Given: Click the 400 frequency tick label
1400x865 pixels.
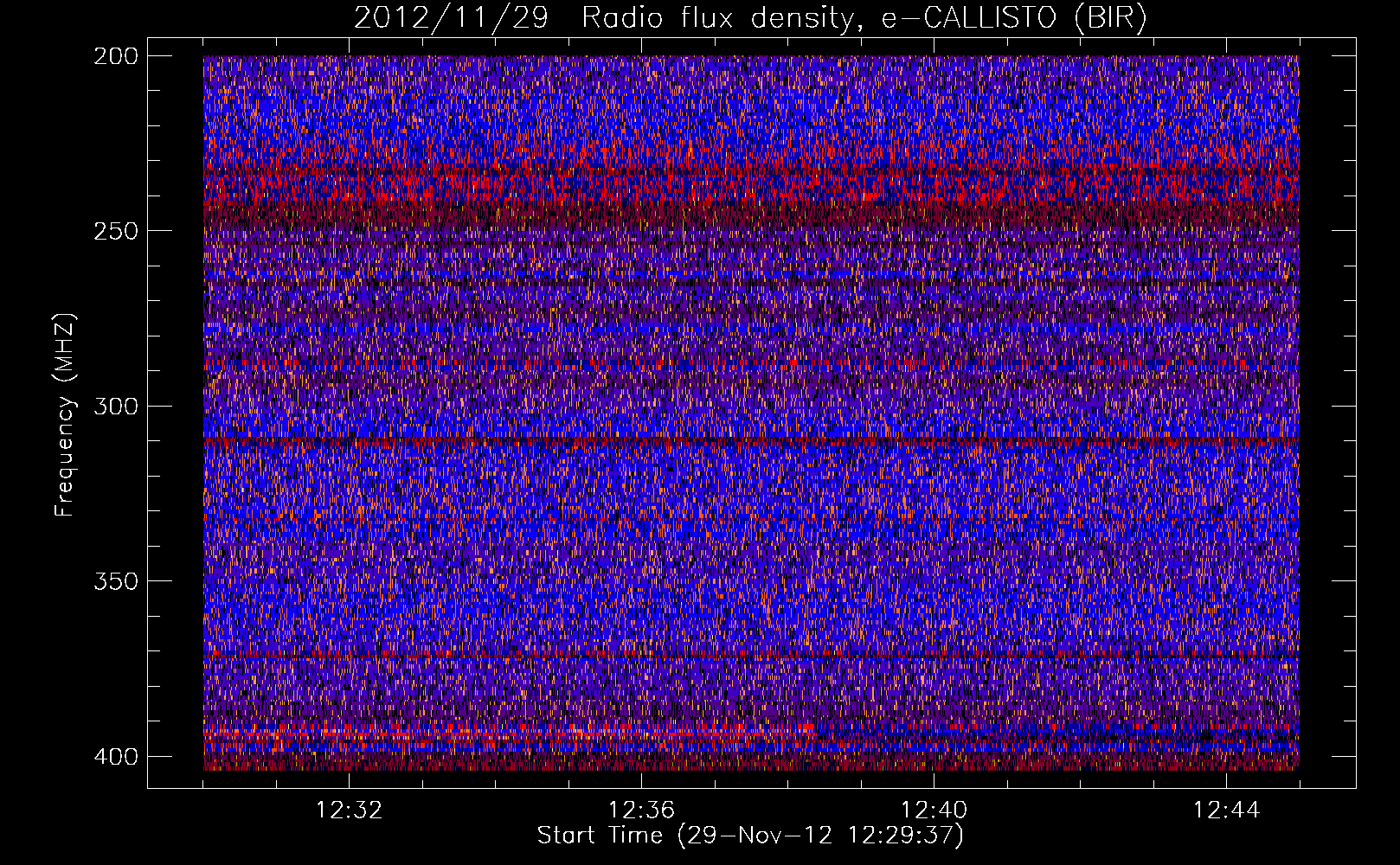Looking at the screenshot, I should tap(115, 757).
